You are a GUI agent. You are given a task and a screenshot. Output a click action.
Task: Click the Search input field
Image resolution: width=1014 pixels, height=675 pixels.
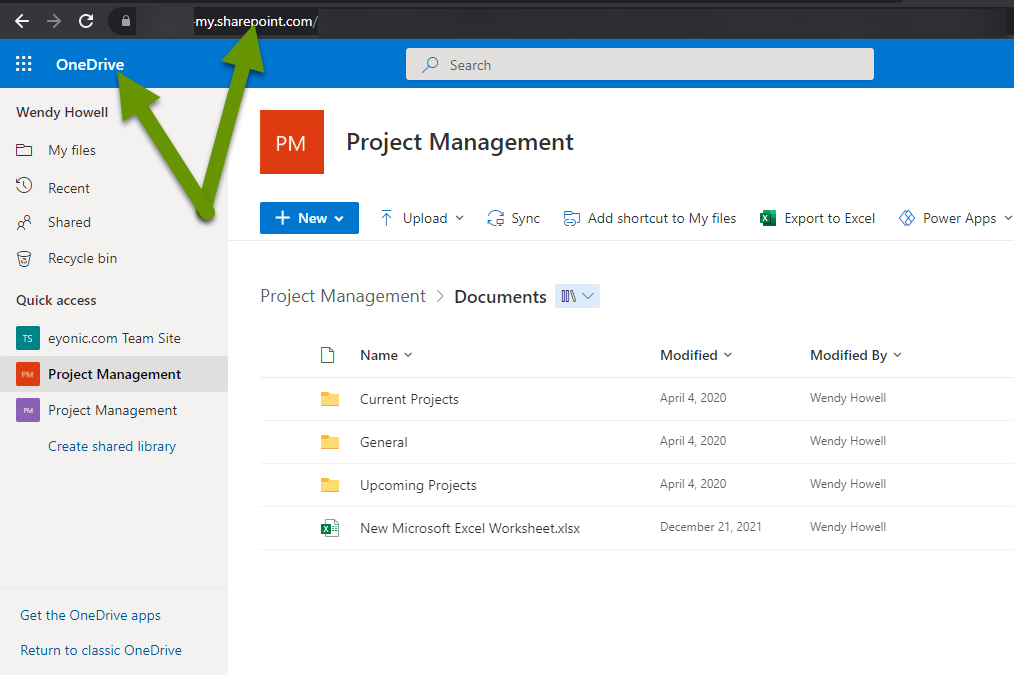[x=640, y=64]
